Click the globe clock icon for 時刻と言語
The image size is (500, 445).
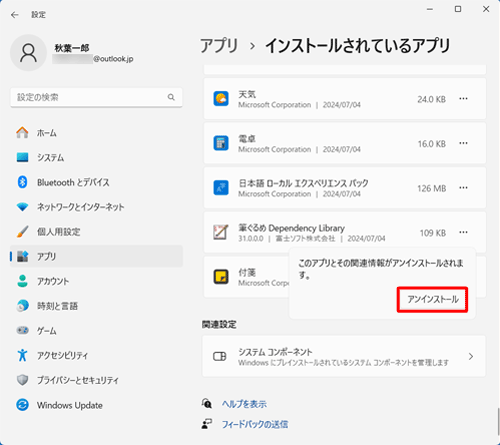pyautogui.click(x=22, y=306)
